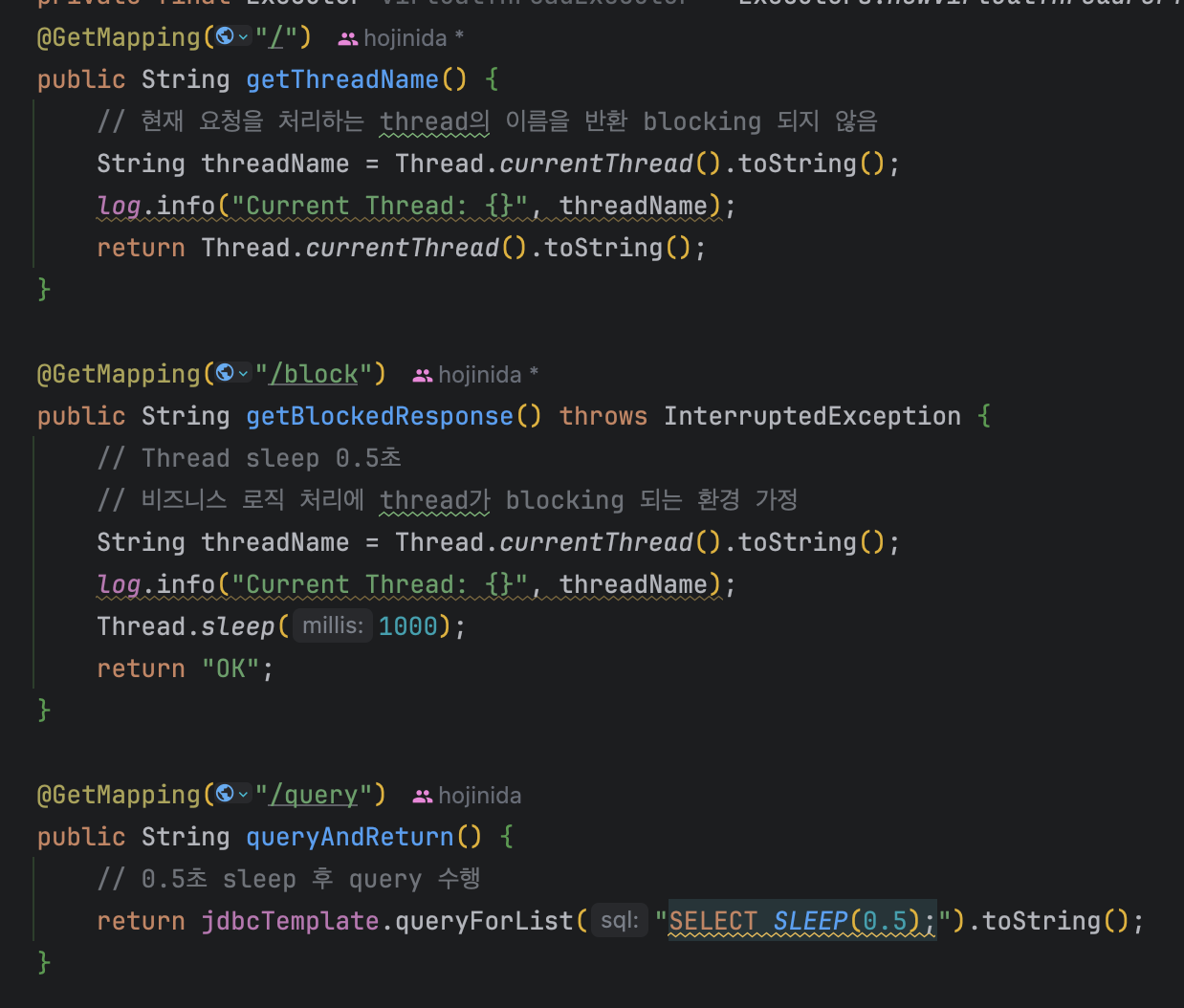Click hojinida author hint above getThreadName

tap(405, 38)
